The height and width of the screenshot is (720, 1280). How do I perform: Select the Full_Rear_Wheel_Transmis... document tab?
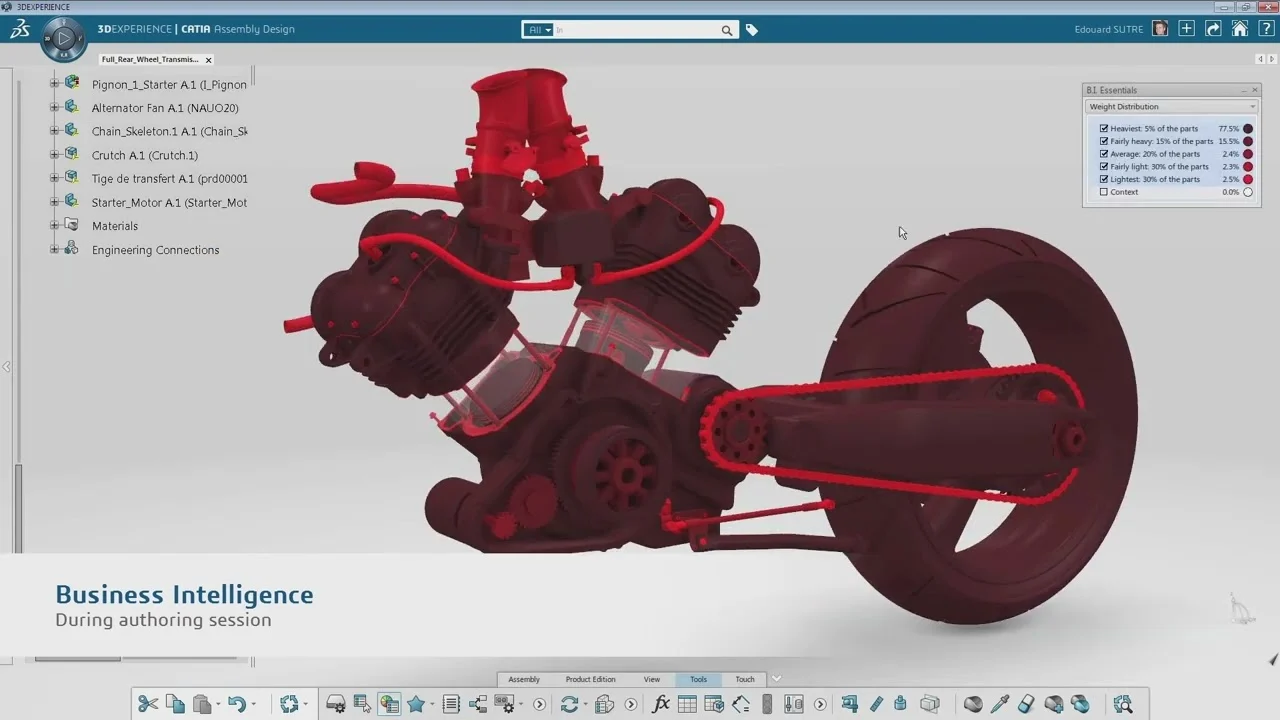150,60
